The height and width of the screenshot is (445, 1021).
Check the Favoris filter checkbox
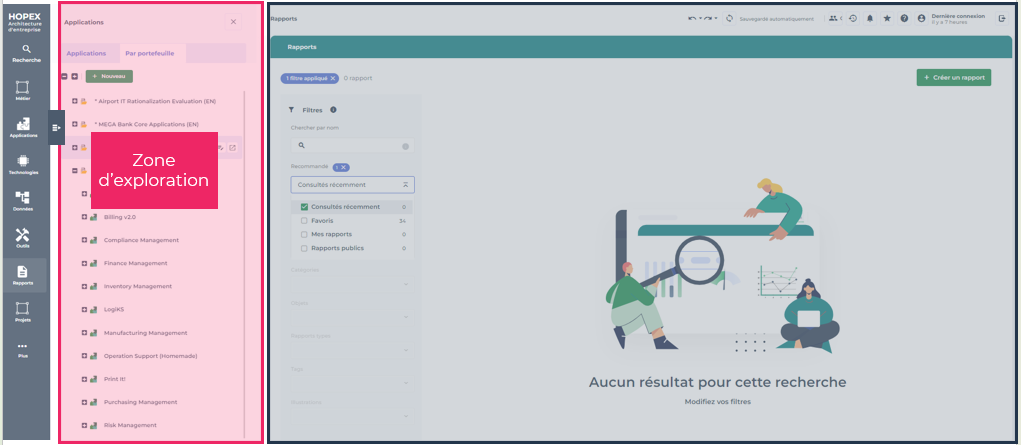click(305, 221)
